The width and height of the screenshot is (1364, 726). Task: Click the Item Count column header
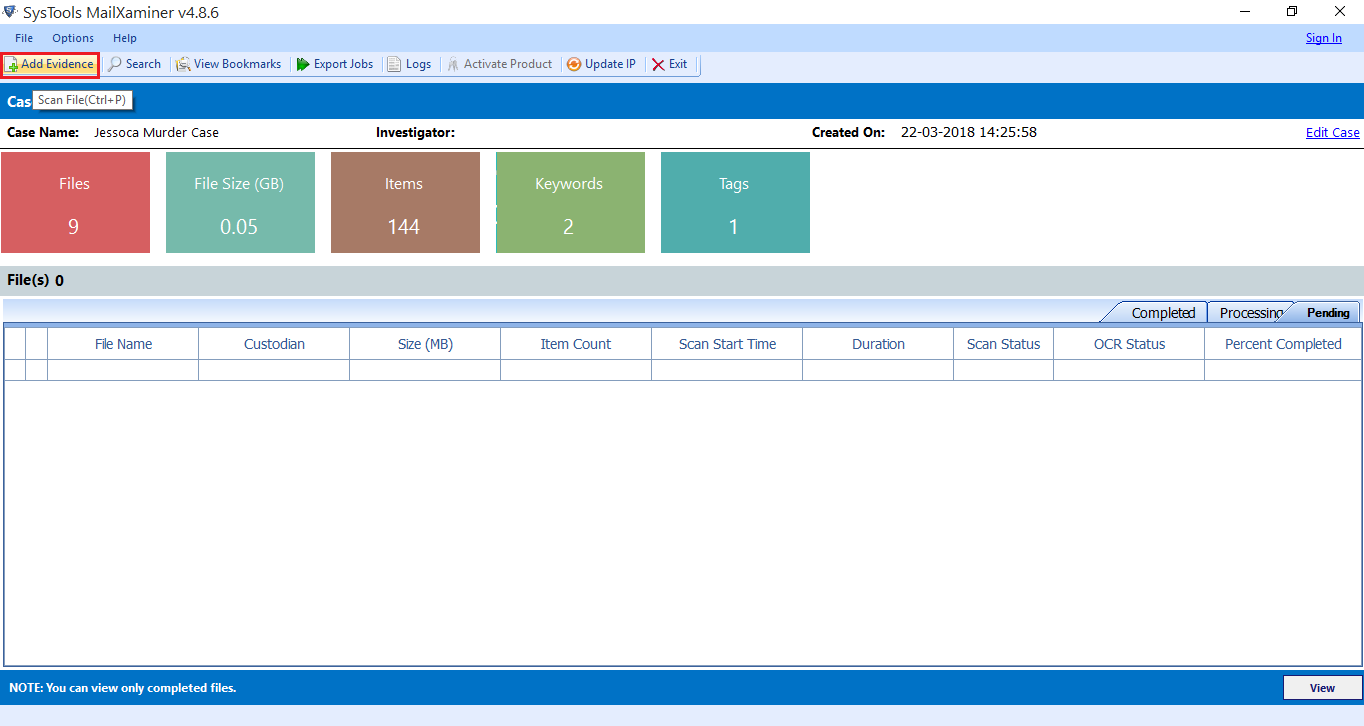click(576, 344)
